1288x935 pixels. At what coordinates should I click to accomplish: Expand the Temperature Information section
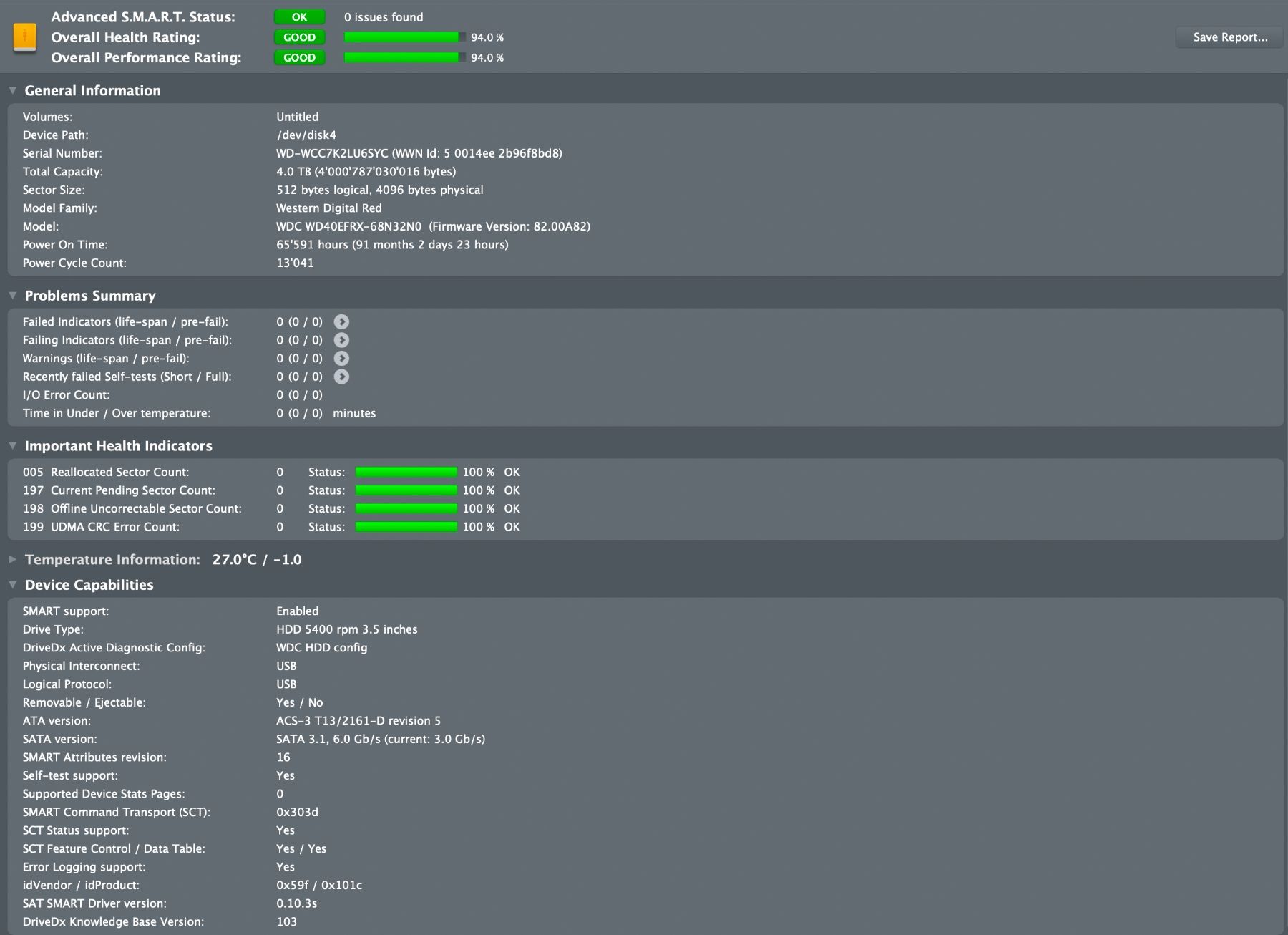12,560
